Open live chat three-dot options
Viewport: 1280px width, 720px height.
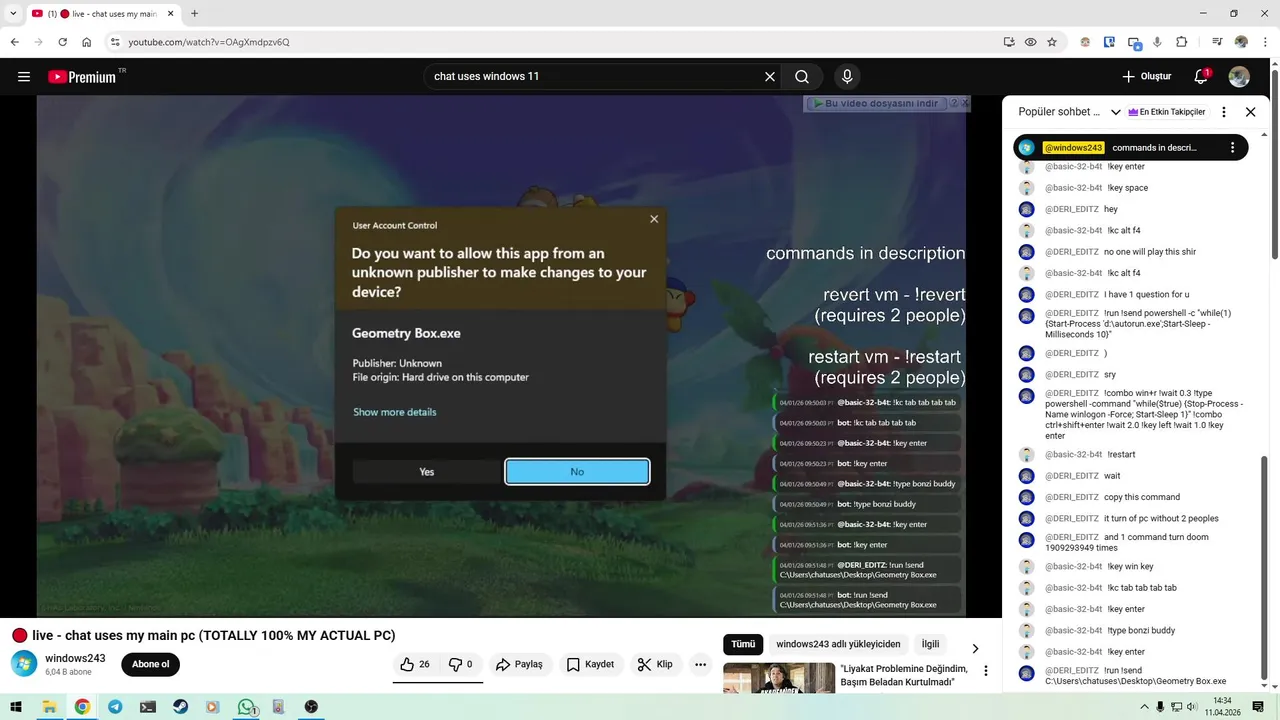(x=1224, y=112)
